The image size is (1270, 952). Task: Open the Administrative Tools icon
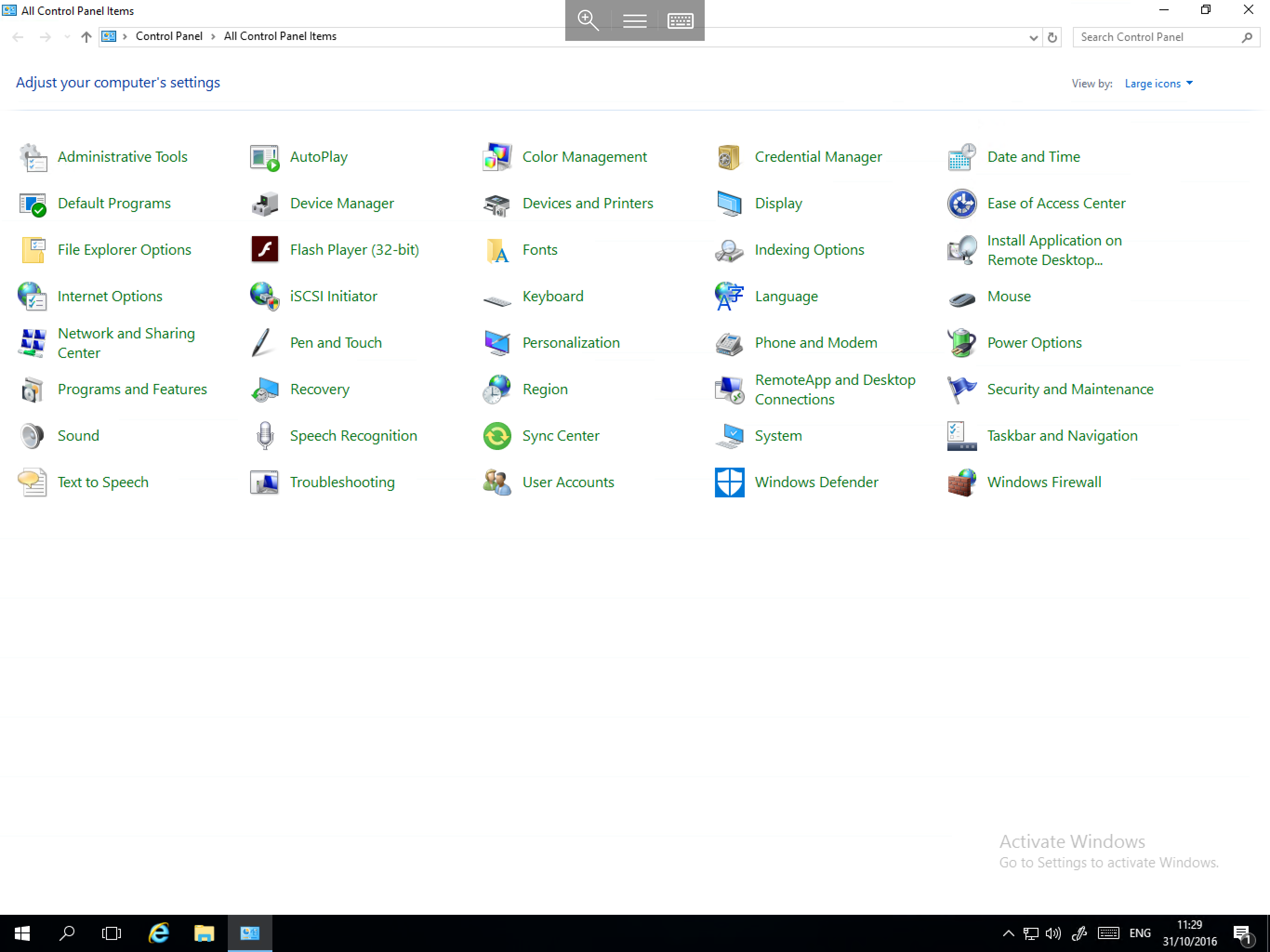tap(33, 157)
